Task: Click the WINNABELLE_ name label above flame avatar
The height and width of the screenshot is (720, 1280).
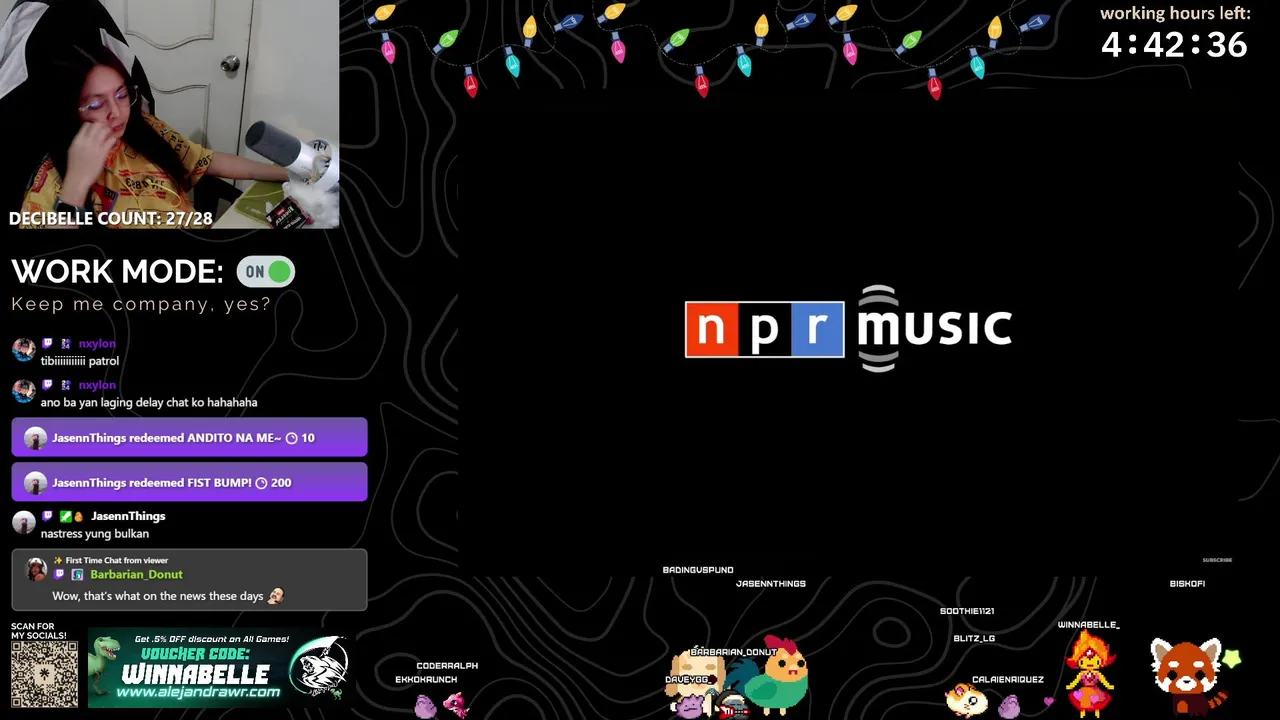Action: pos(1089,625)
